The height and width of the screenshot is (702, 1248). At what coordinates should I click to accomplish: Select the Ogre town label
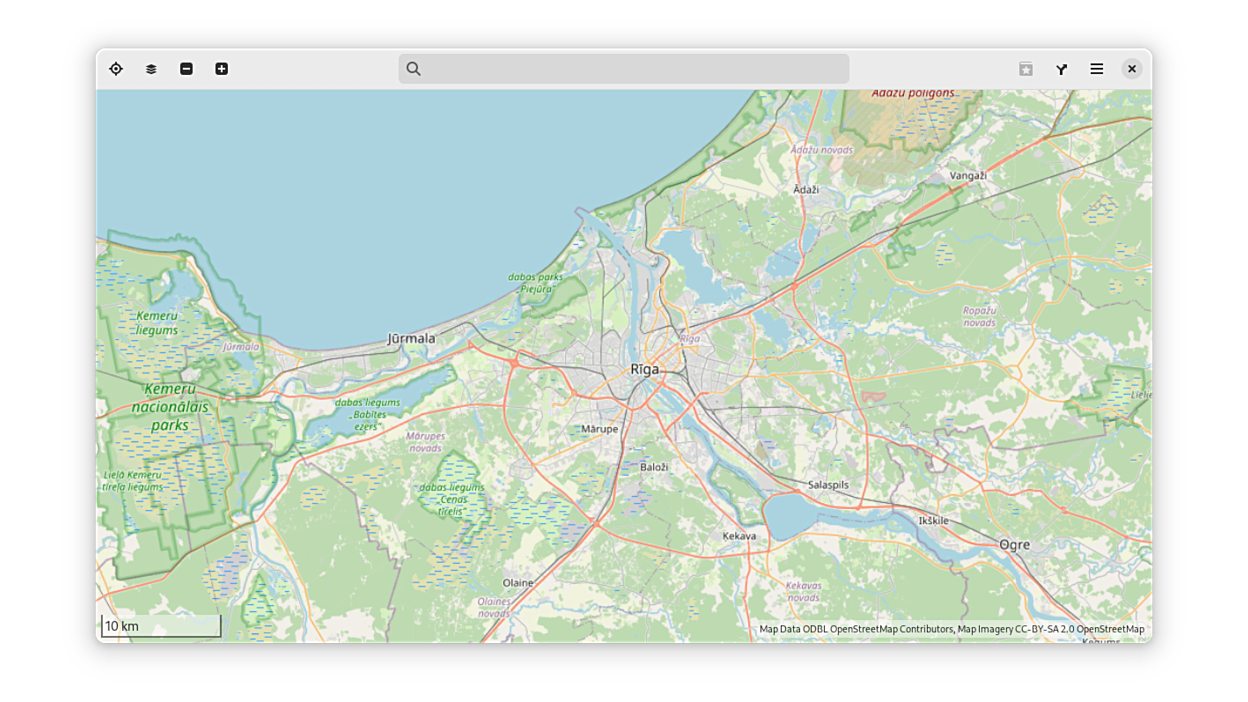(x=1014, y=545)
